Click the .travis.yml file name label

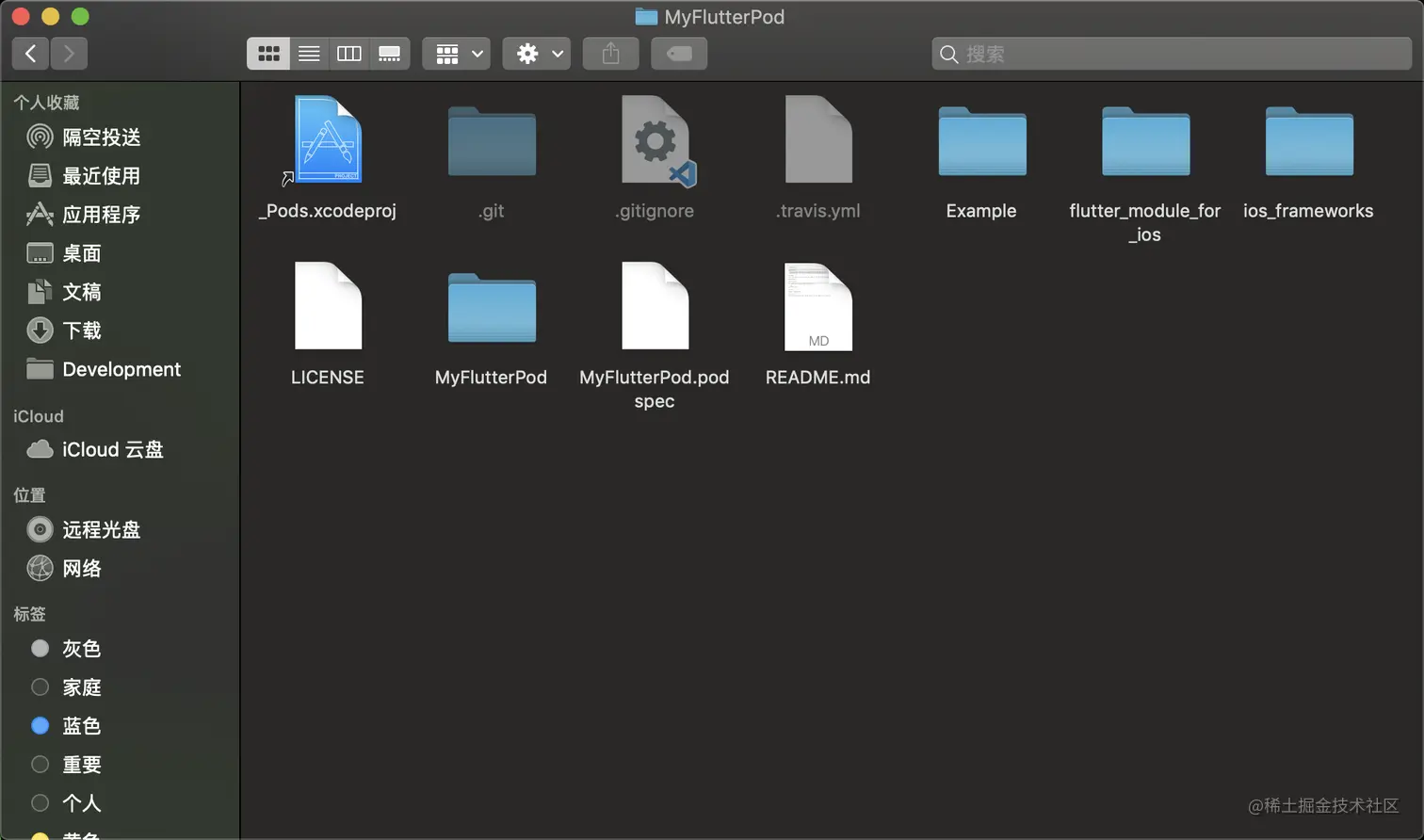[x=818, y=211]
